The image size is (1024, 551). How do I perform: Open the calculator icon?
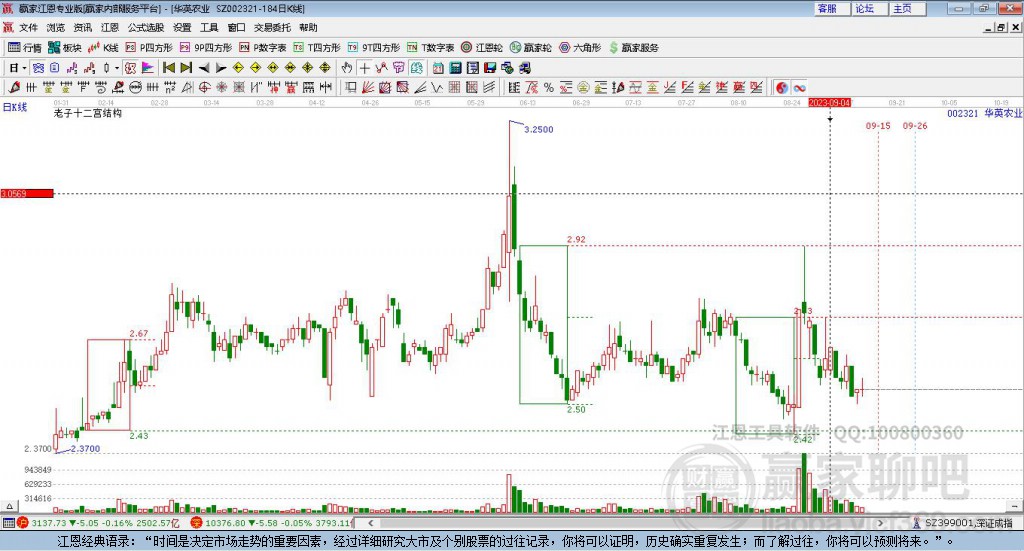point(456,67)
